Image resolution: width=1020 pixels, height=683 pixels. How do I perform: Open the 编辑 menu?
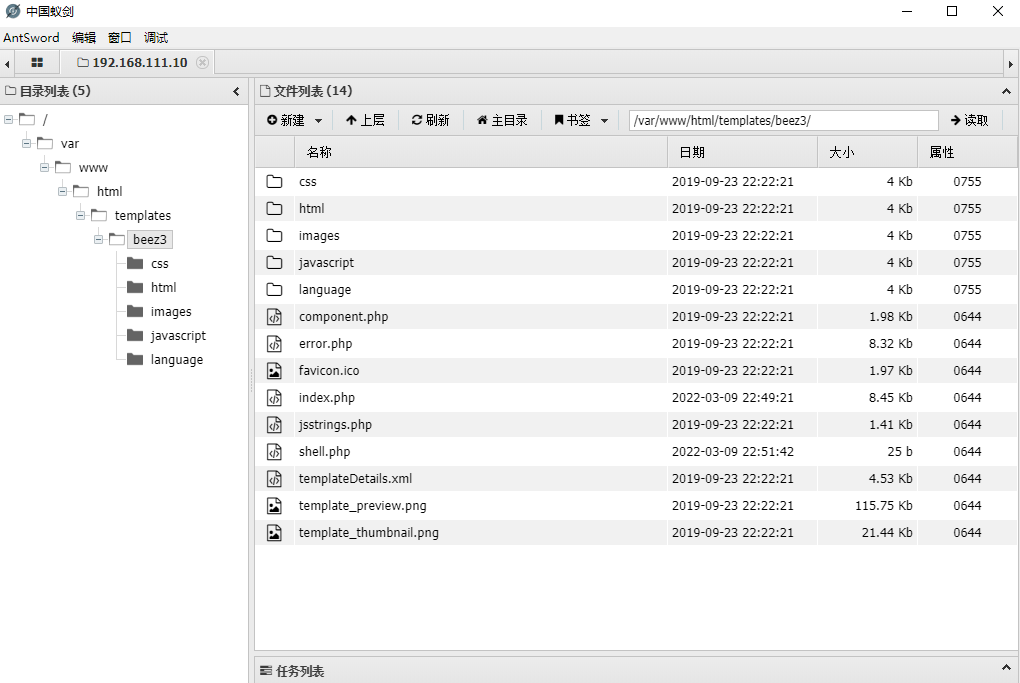pos(84,38)
